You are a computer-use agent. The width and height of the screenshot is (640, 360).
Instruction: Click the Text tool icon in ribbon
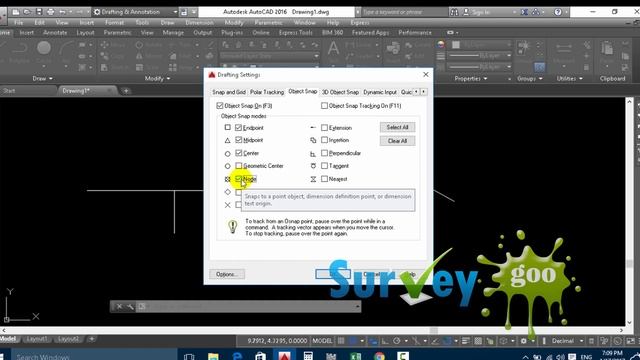point(333,49)
